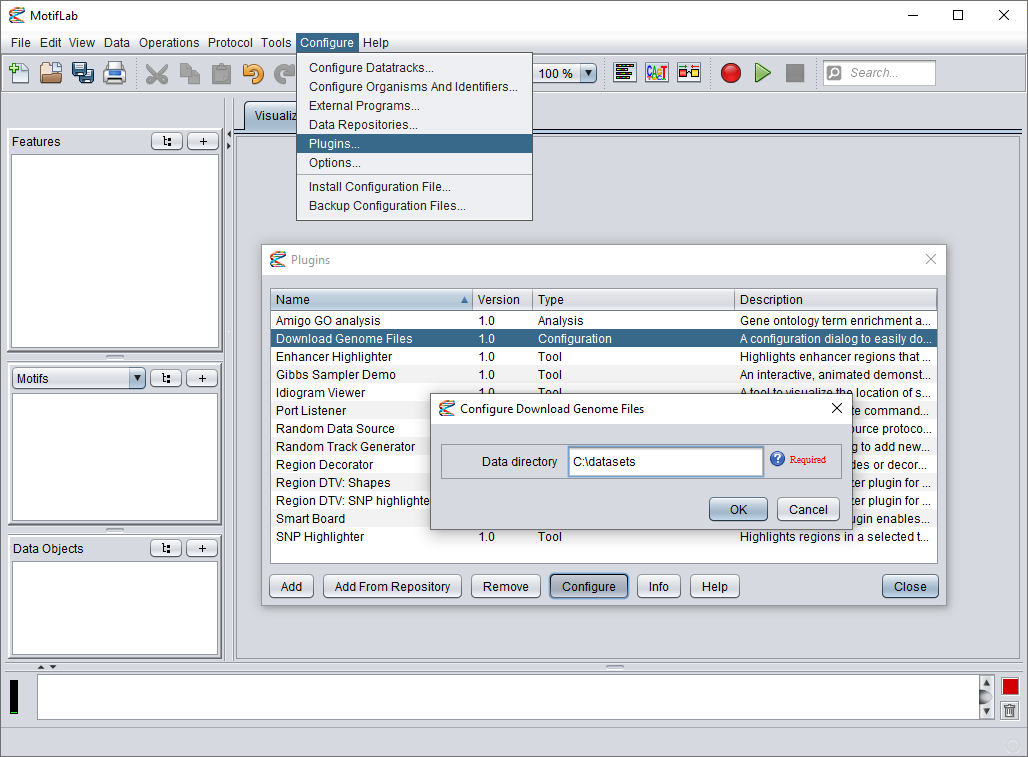This screenshot has height=757, width=1028.
Task: Click the new item icon with green plus
Action: 18,73
